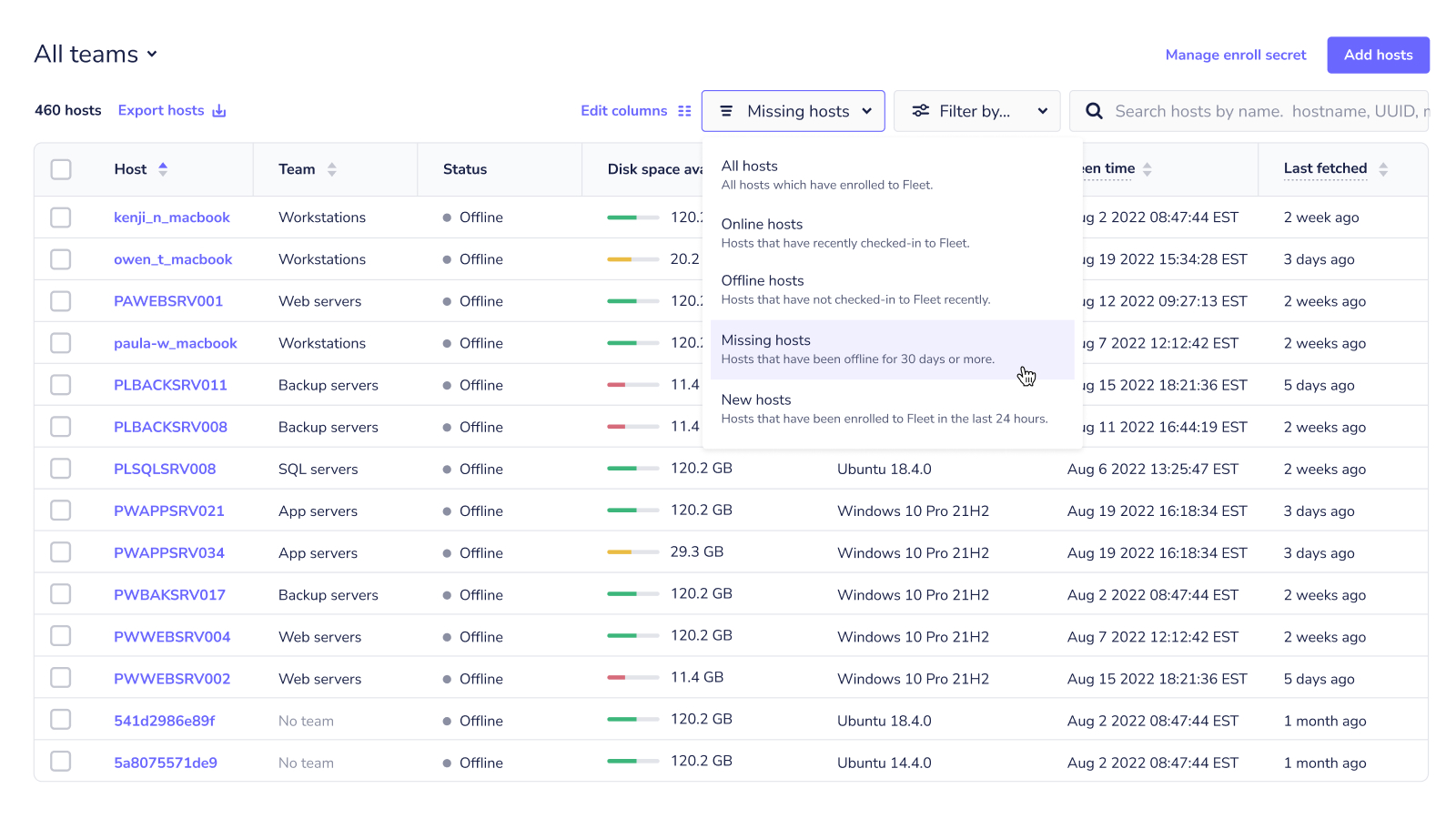This screenshot has width=1456, height=819.
Task: Choose Online hosts option
Action: coord(892,233)
